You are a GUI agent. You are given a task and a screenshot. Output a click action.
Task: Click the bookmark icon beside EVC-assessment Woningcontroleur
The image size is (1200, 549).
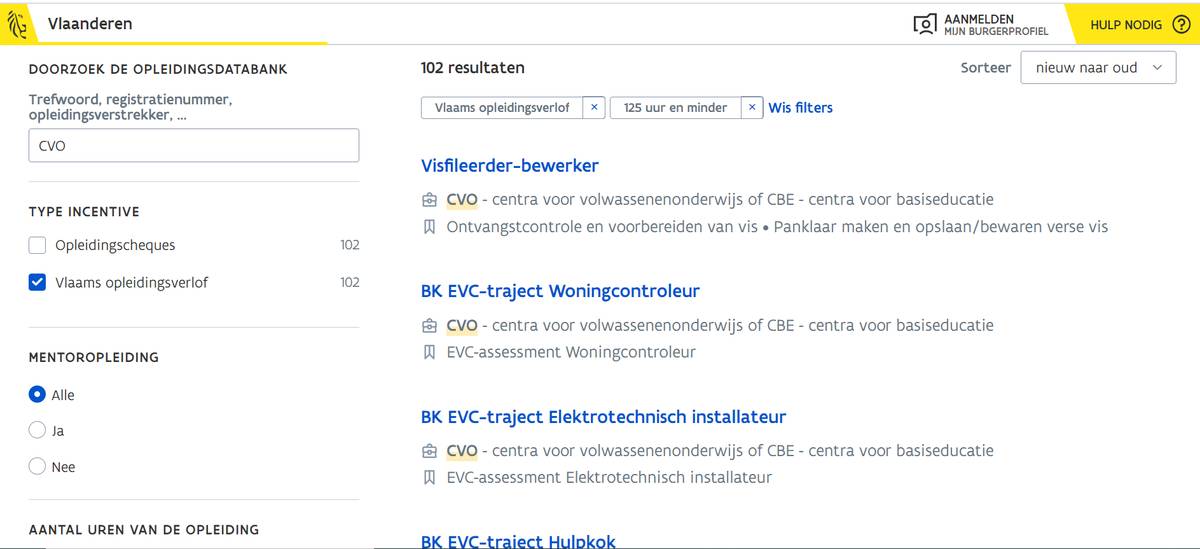(x=430, y=352)
